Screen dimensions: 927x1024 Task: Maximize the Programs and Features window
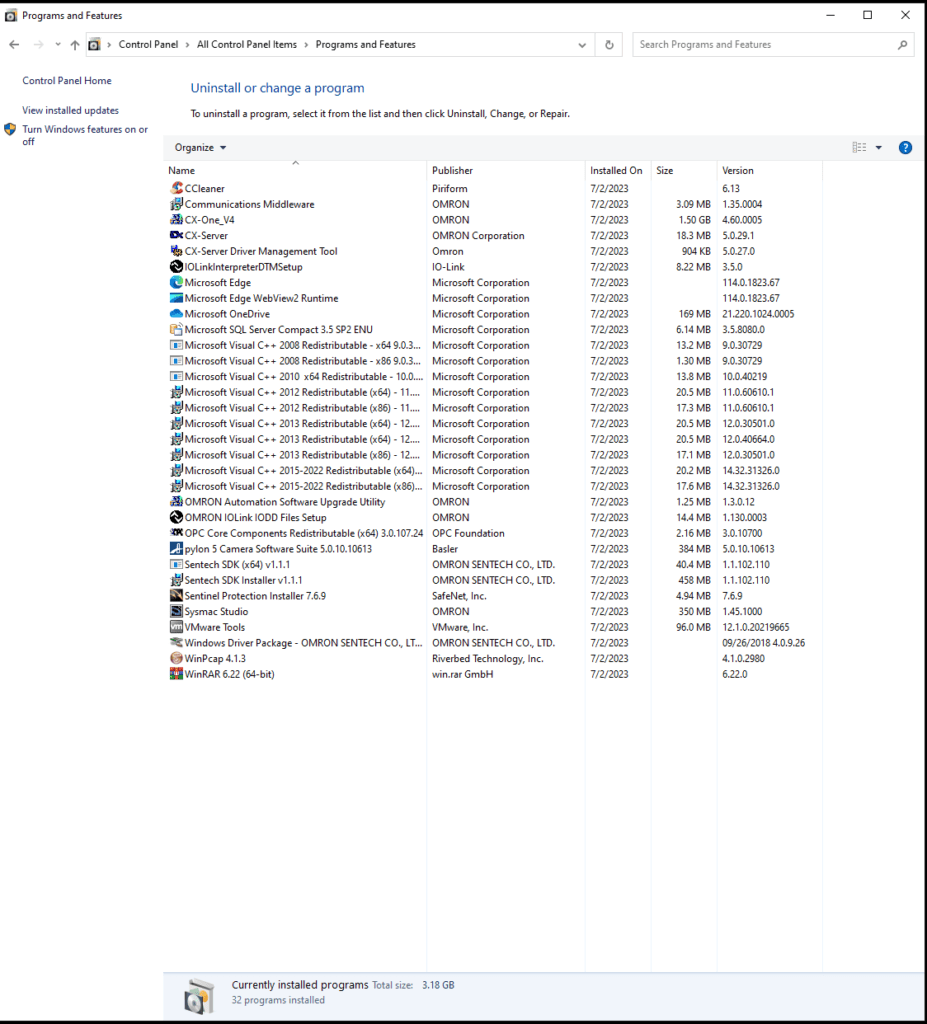868,15
